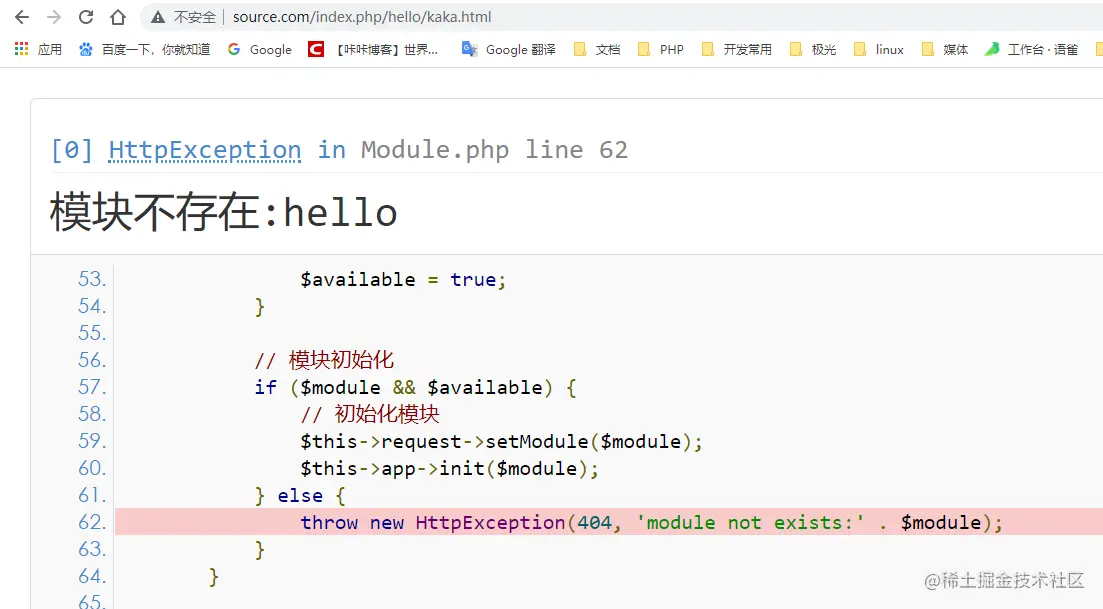Click the string 'module not exists:'

(750, 523)
